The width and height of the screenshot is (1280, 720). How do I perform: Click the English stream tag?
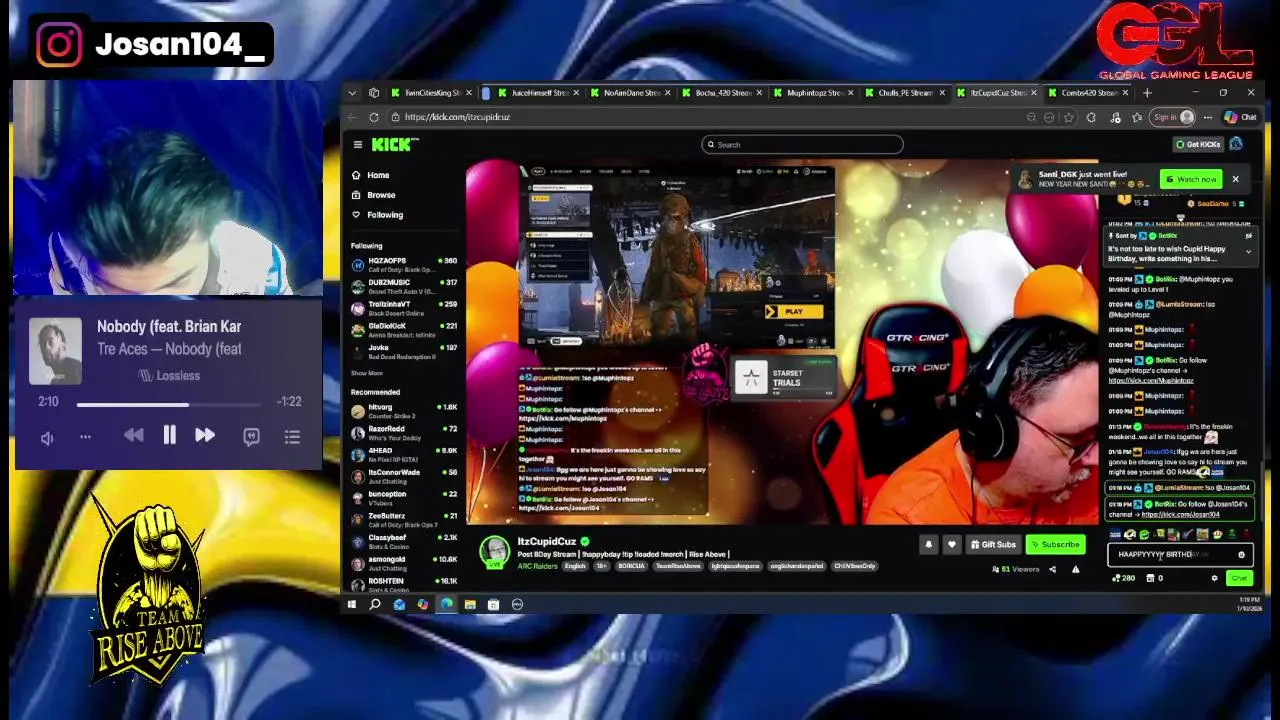[x=575, y=566]
